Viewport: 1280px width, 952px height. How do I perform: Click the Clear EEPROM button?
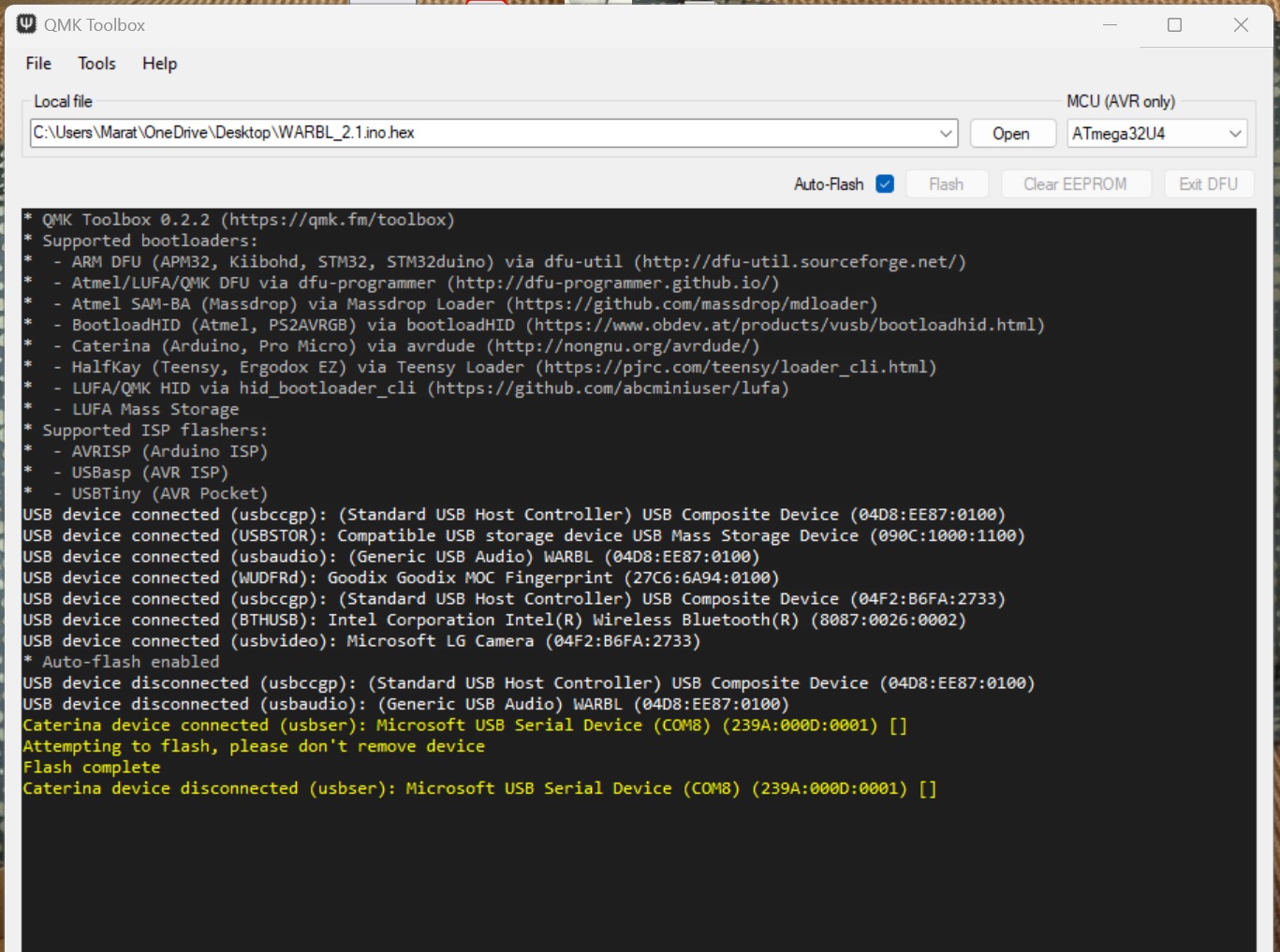(1075, 183)
